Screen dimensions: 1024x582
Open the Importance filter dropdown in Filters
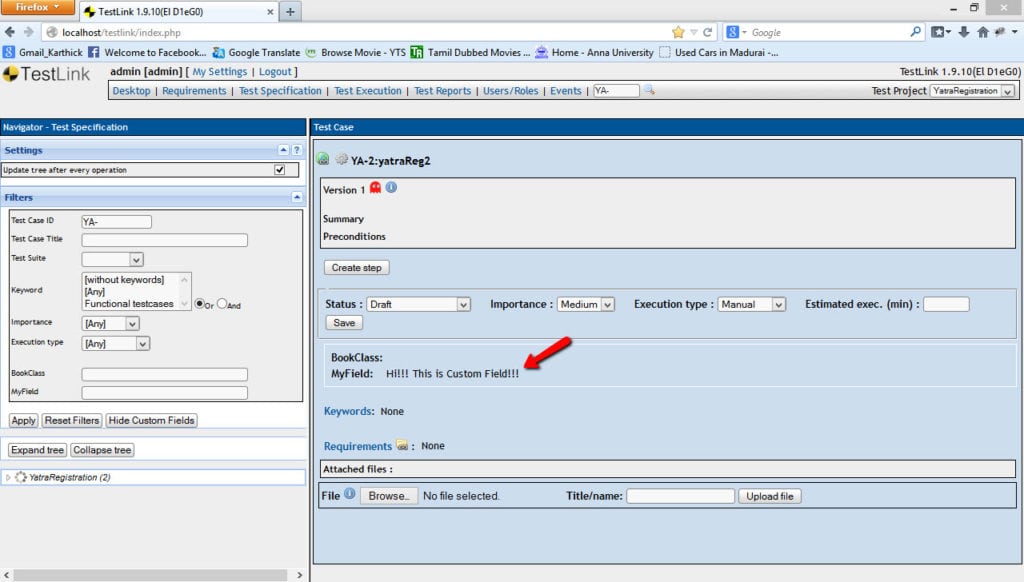point(110,323)
